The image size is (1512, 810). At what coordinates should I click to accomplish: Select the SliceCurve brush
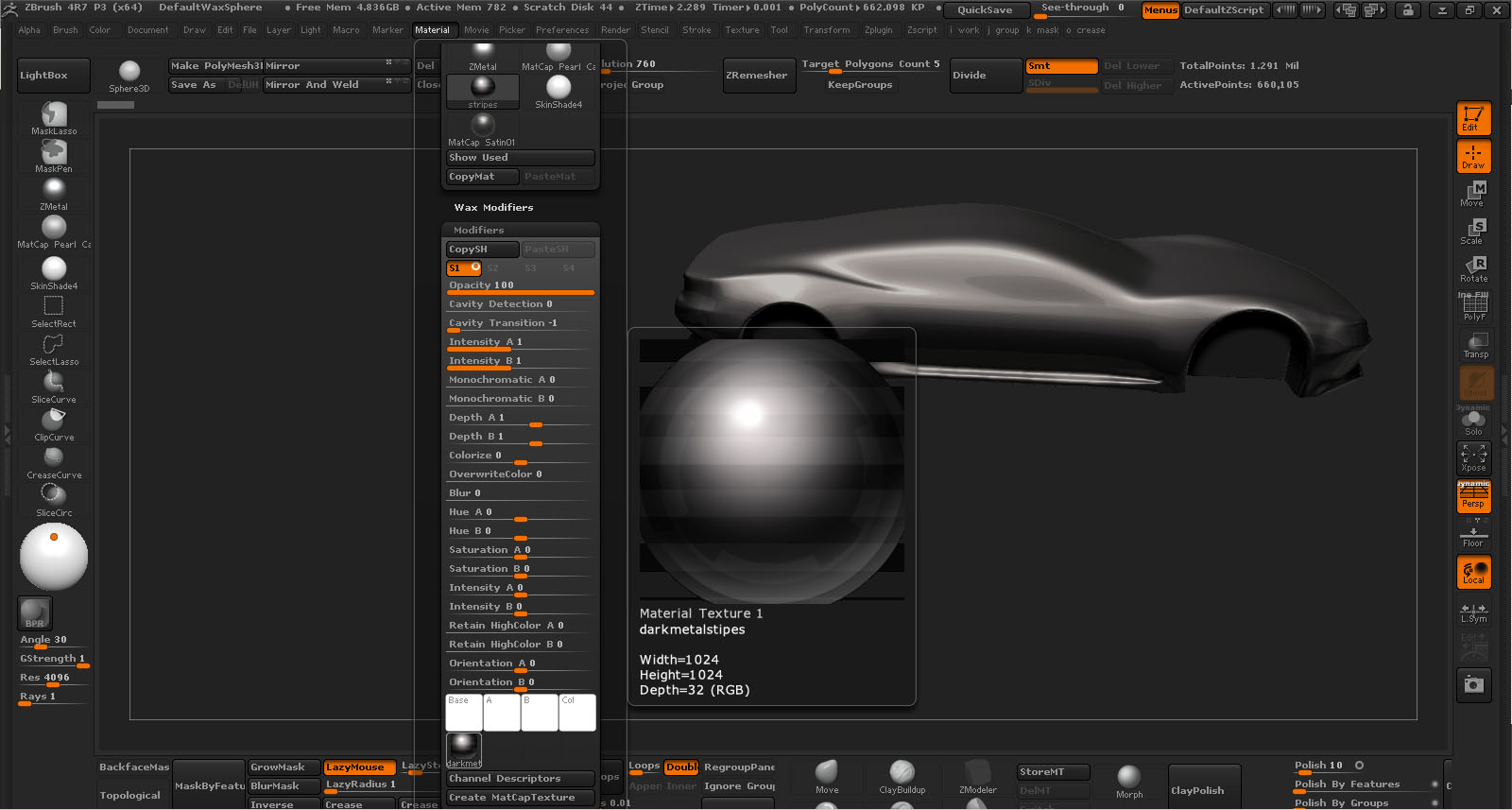click(x=54, y=387)
